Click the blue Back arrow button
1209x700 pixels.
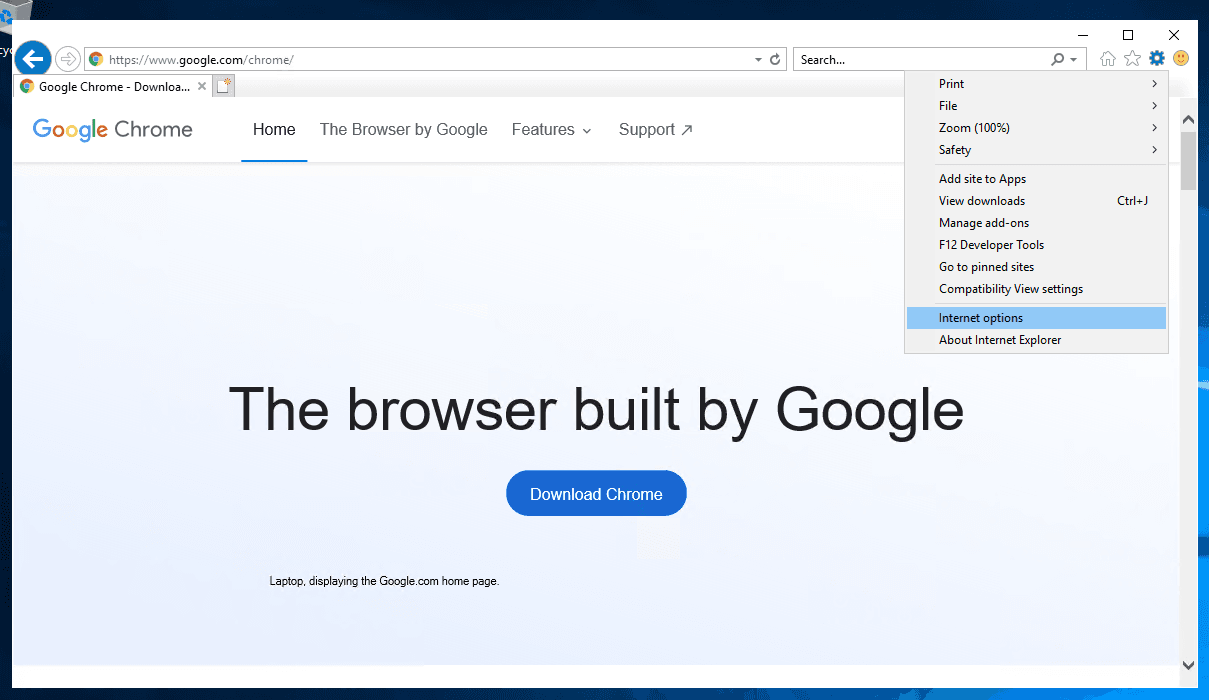(x=33, y=58)
